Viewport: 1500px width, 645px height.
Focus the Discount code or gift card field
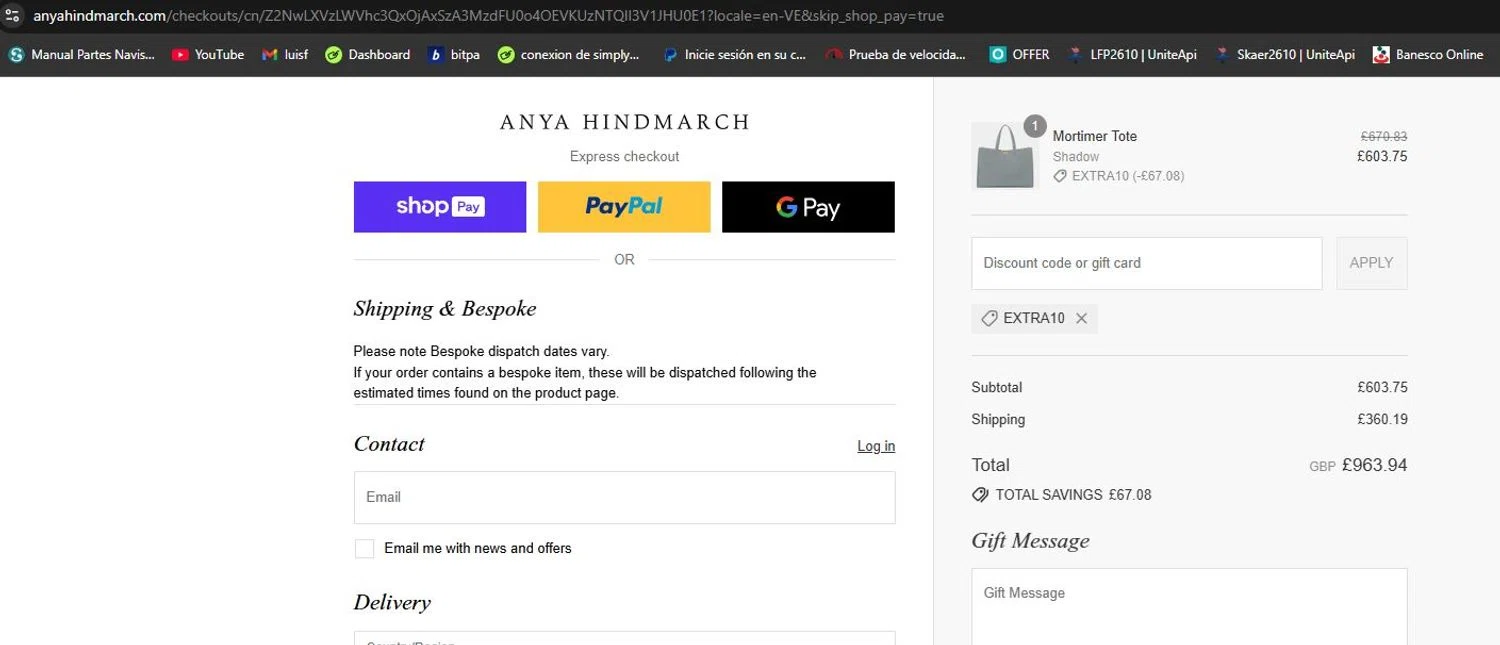(x=1146, y=263)
